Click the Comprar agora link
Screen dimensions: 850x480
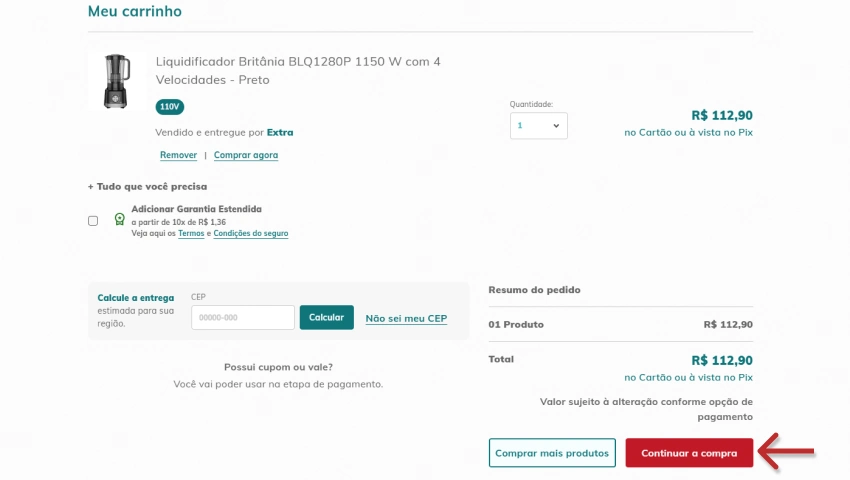(x=246, y=155)
